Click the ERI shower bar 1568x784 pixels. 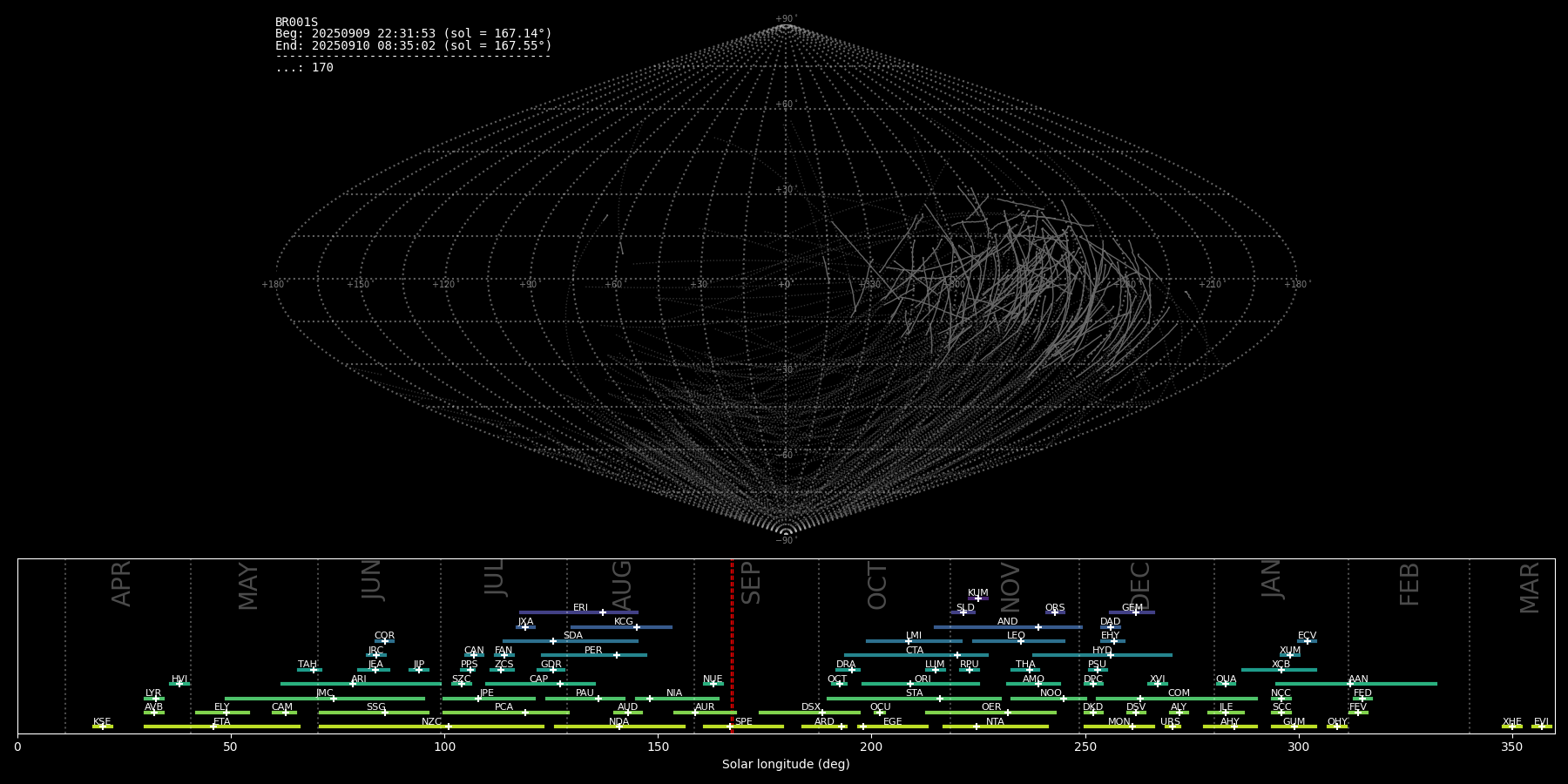coord(578,612)
